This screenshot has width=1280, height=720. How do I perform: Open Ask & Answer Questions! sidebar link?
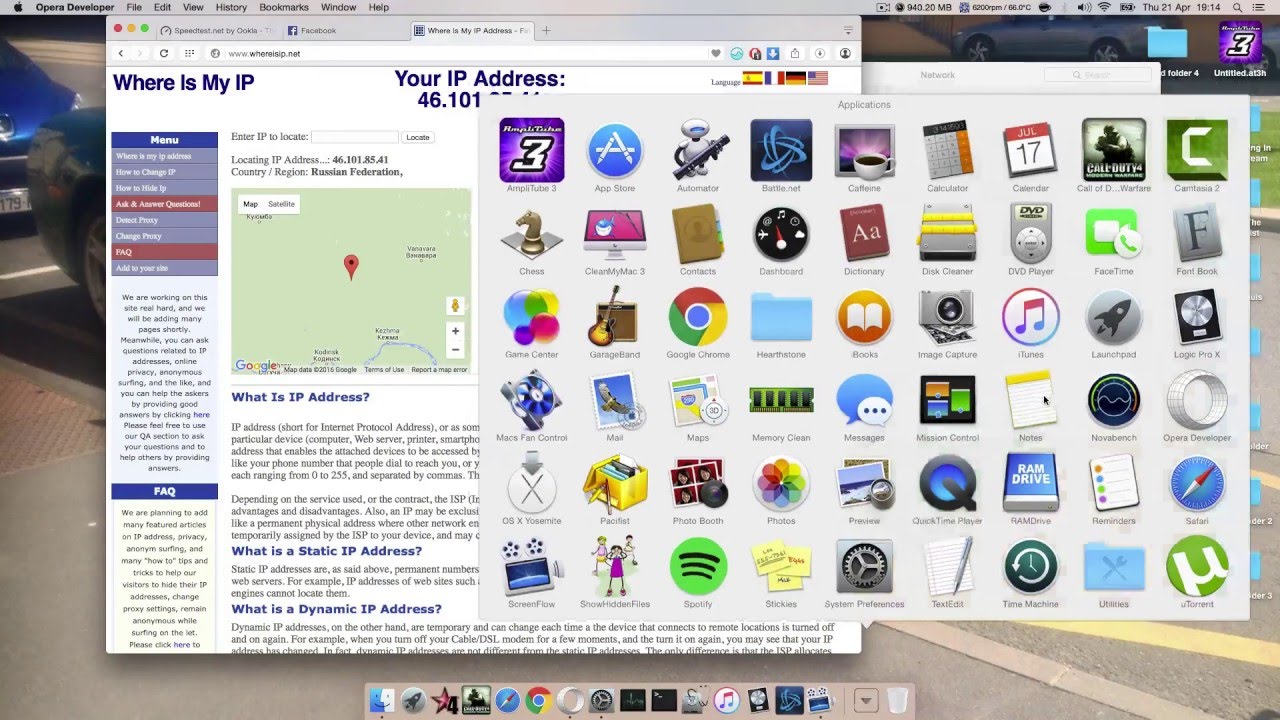pos(164,204)
